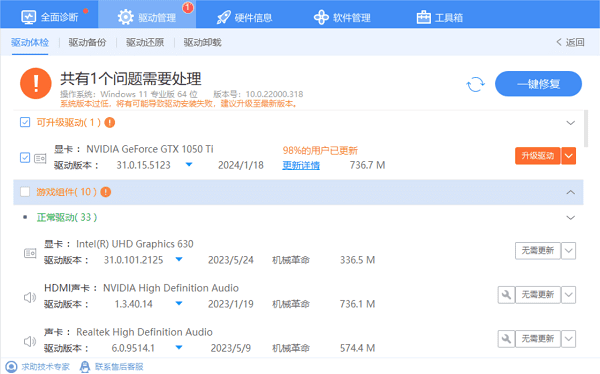Click the Intel(R) UHD Graphics 630 name
The height and width of the screenshot is (374, 600).
pos(135,244)
